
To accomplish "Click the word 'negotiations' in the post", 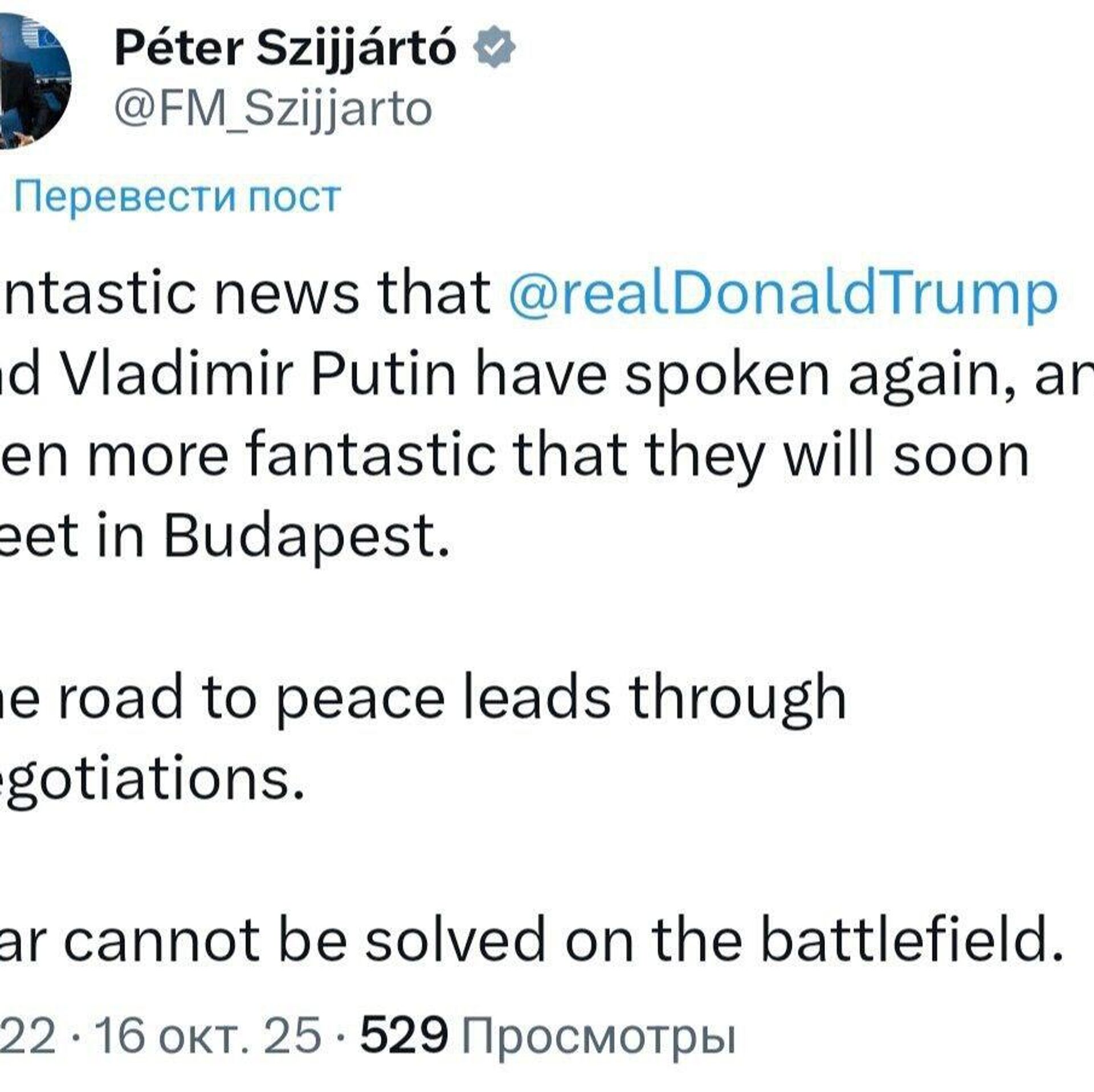I will click(148, 779).
